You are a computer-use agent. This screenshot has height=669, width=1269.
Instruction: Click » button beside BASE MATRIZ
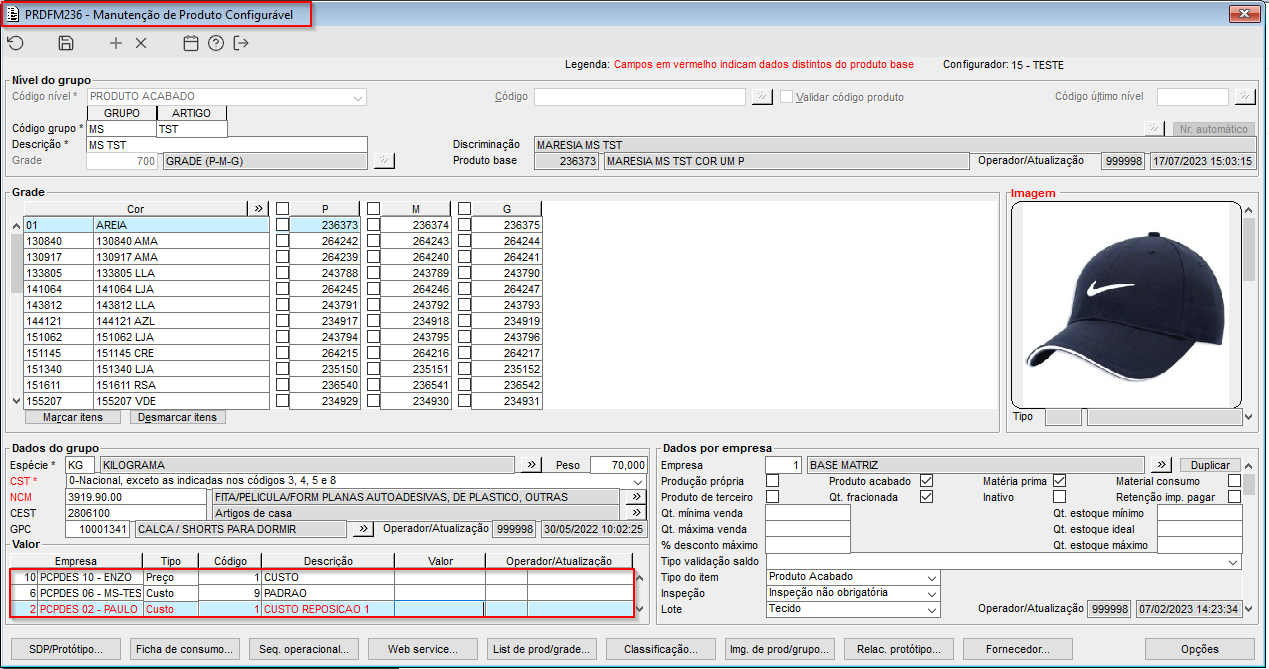click(x=1161, y=465)
